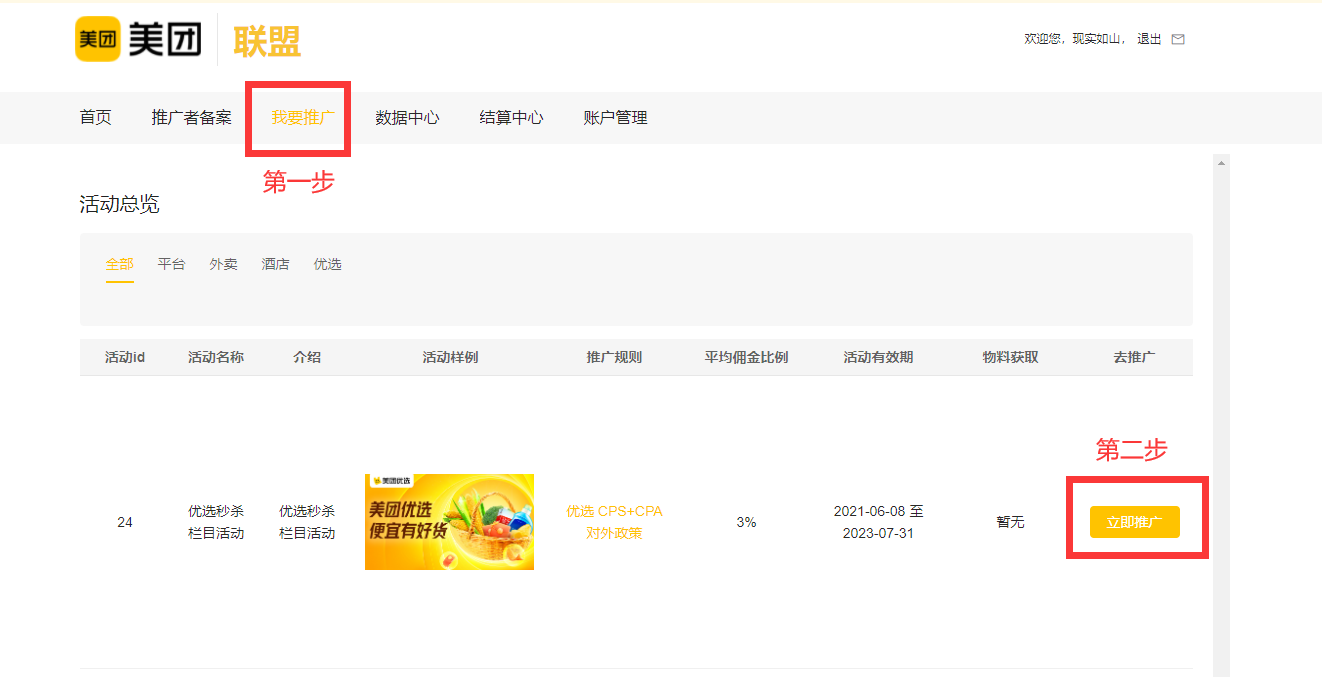The image size is (1322, 677).
Task: Click the 2021-06-08 至 2023-07-31 date cell
Action: coord(878,522)
